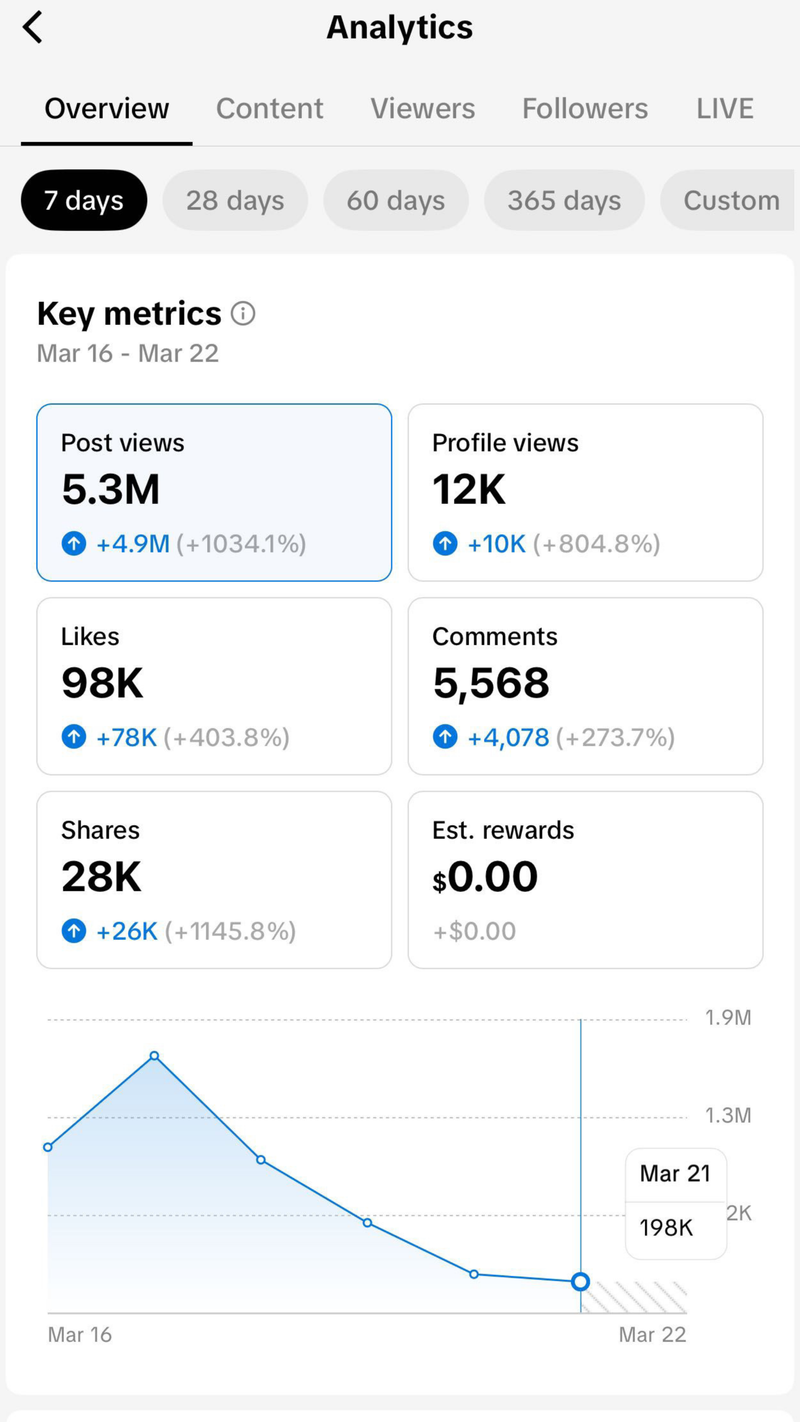Tap the Profile views up-arrow icon
Image resolution: width=800 pixels, height=1422 pixels.
(x=445, y=544)
